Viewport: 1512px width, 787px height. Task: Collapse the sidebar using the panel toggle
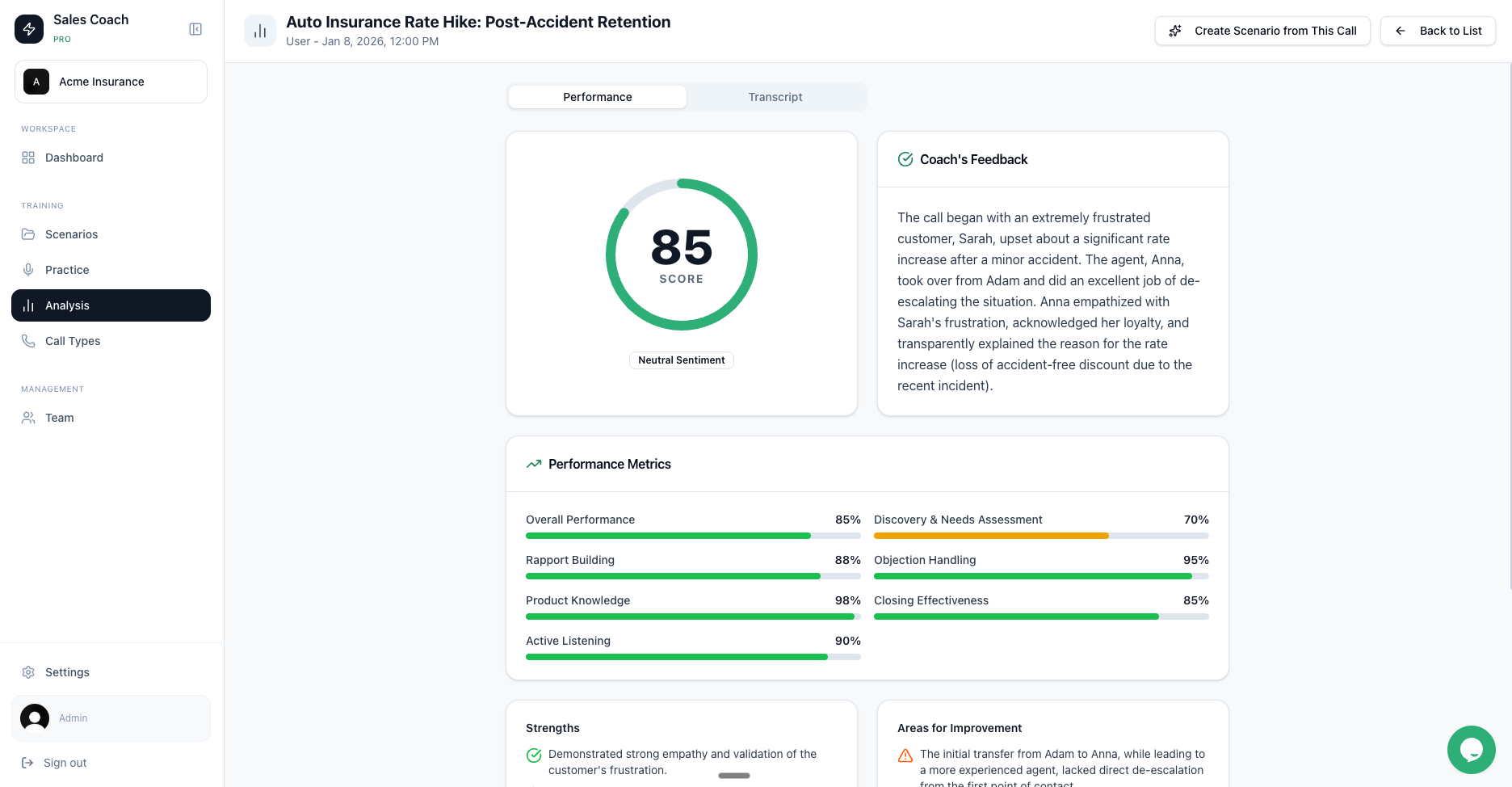tap(195, 28)
